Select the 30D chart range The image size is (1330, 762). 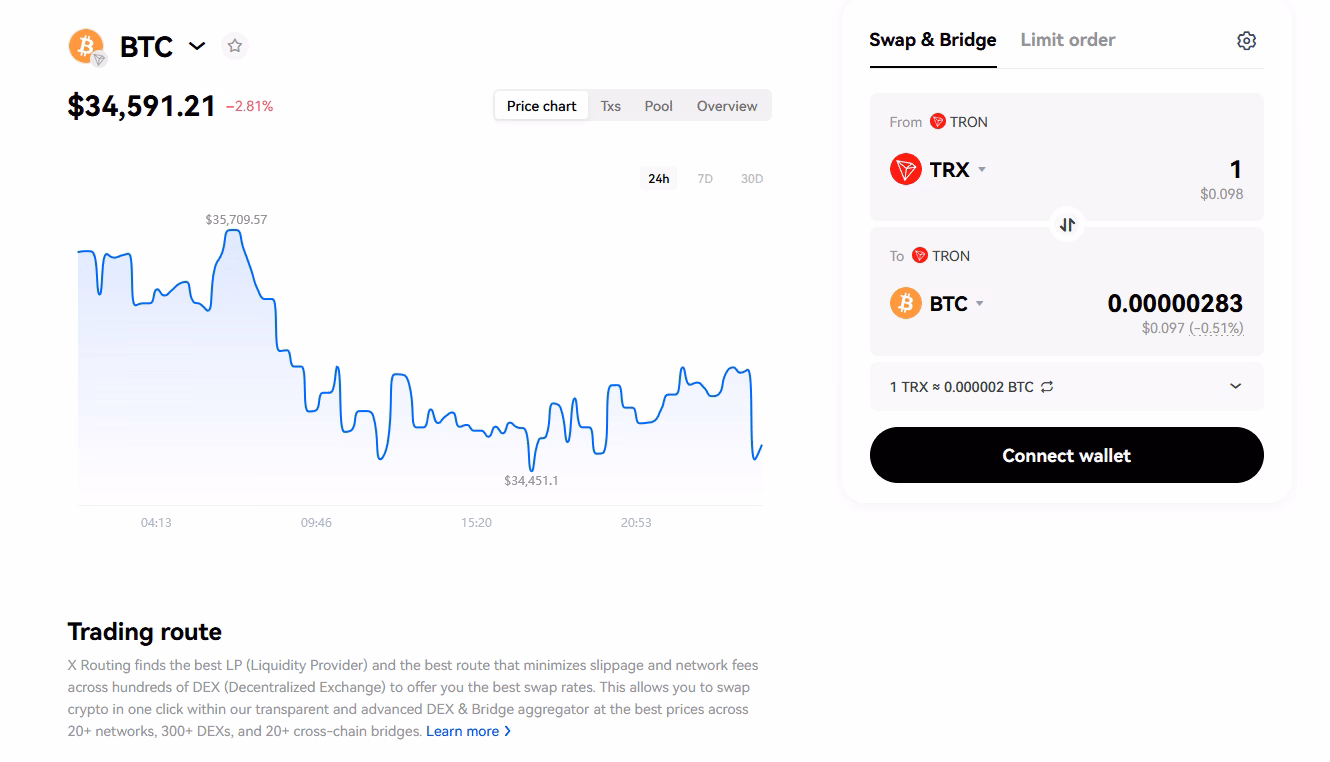[x=751, y=177]
